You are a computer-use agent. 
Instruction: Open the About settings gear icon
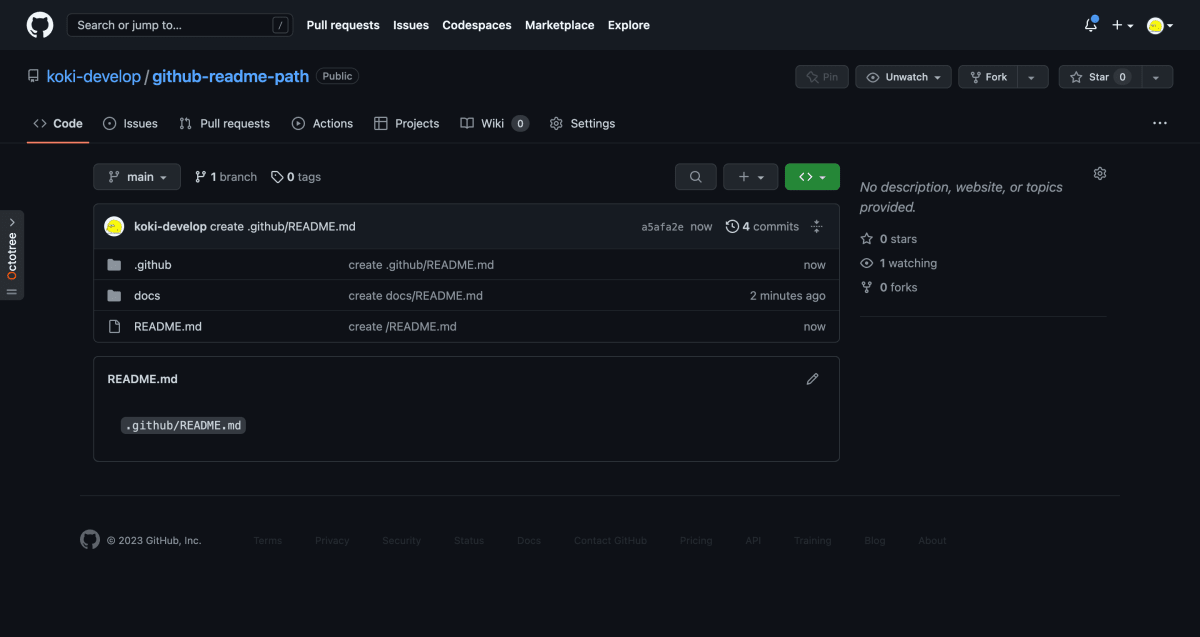pos(1100,173)
